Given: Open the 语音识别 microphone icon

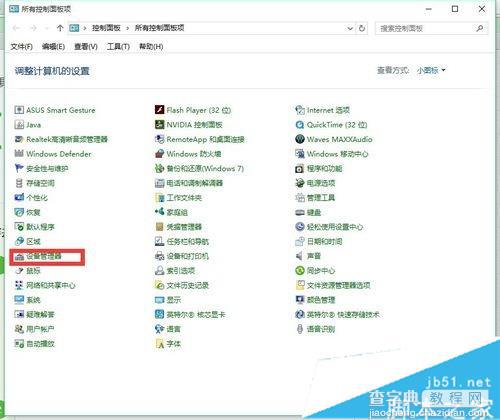Looking at the screenshot, I should pyautogui.click(x=300, y=329).
